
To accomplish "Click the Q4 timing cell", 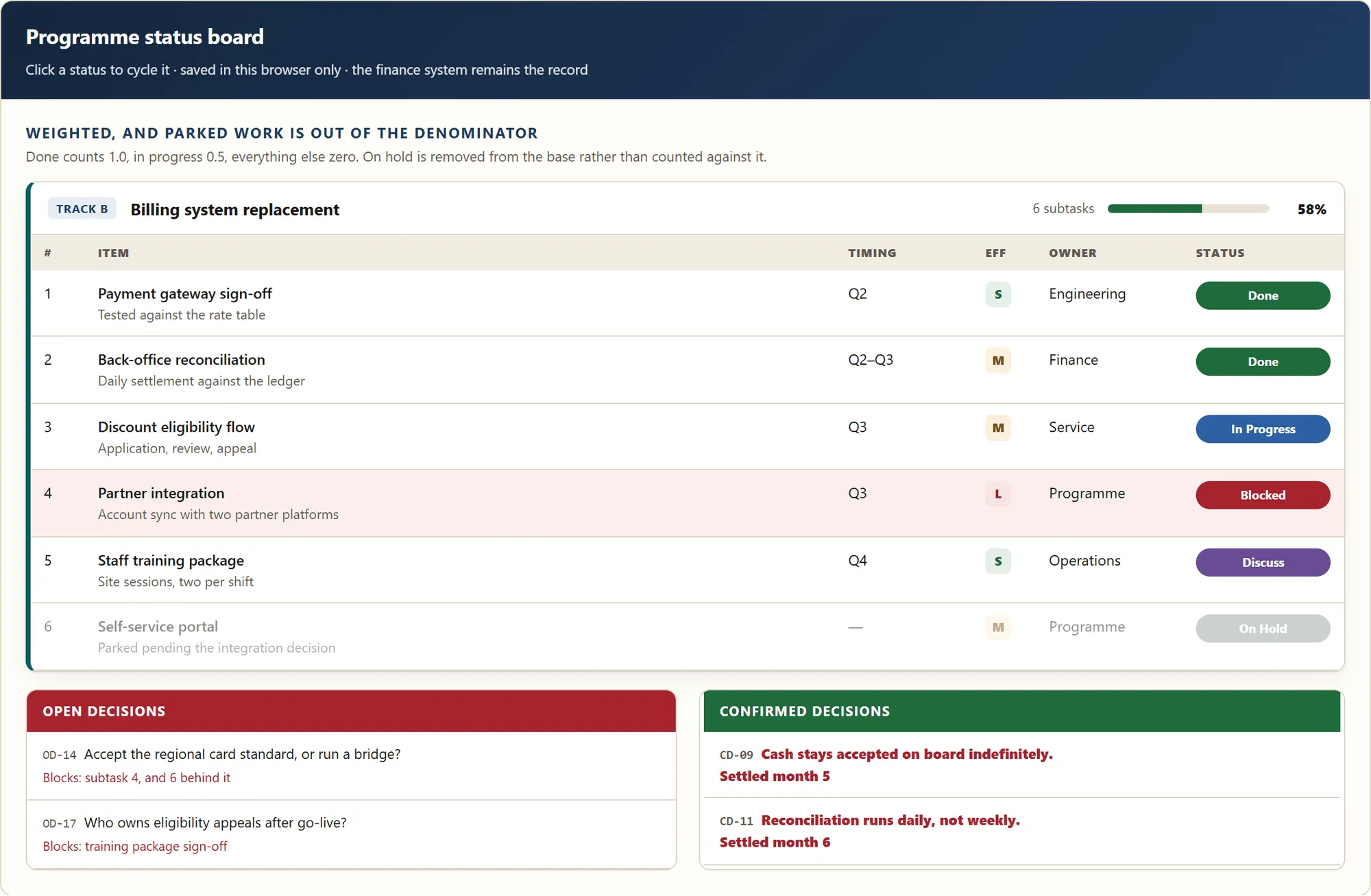I will tap(858, 561).
